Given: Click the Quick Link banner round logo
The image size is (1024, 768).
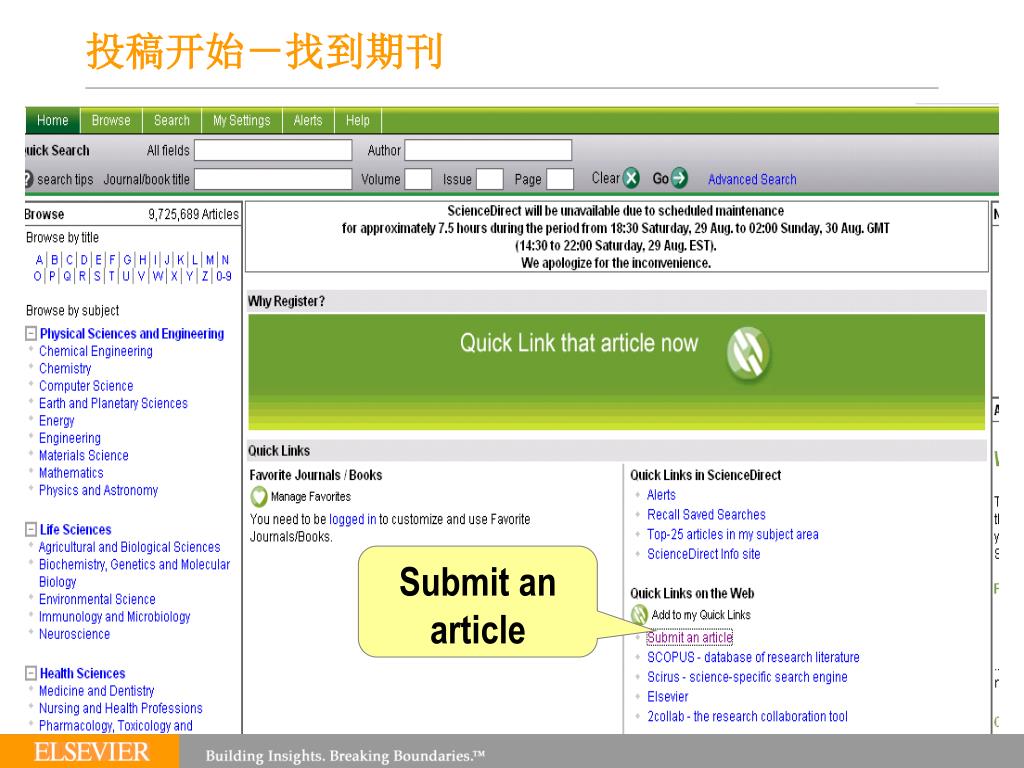Looking at the screenshot, I should click(x=748, y=353).
